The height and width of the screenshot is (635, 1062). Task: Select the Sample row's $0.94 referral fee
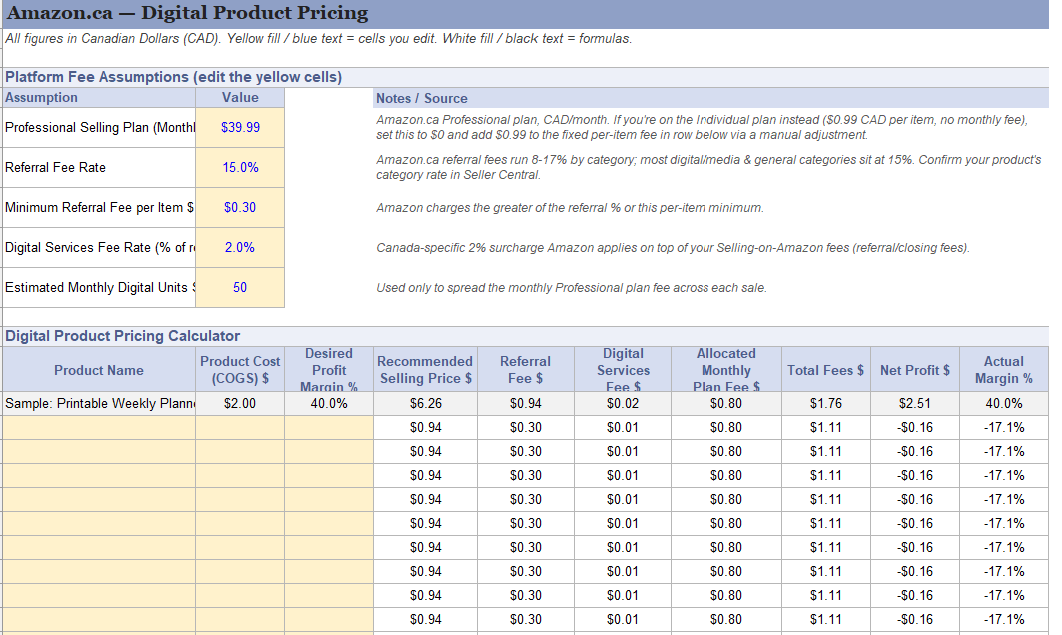click(x=526, y=403)
